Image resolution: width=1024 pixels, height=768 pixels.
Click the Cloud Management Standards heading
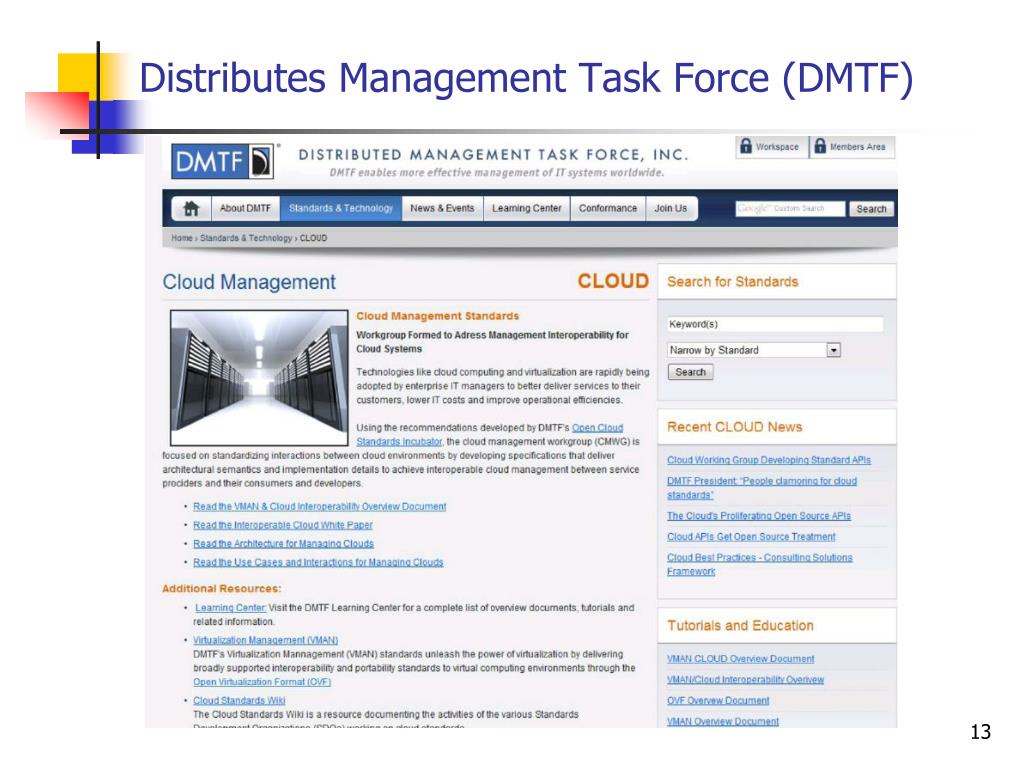click(438, 316)
